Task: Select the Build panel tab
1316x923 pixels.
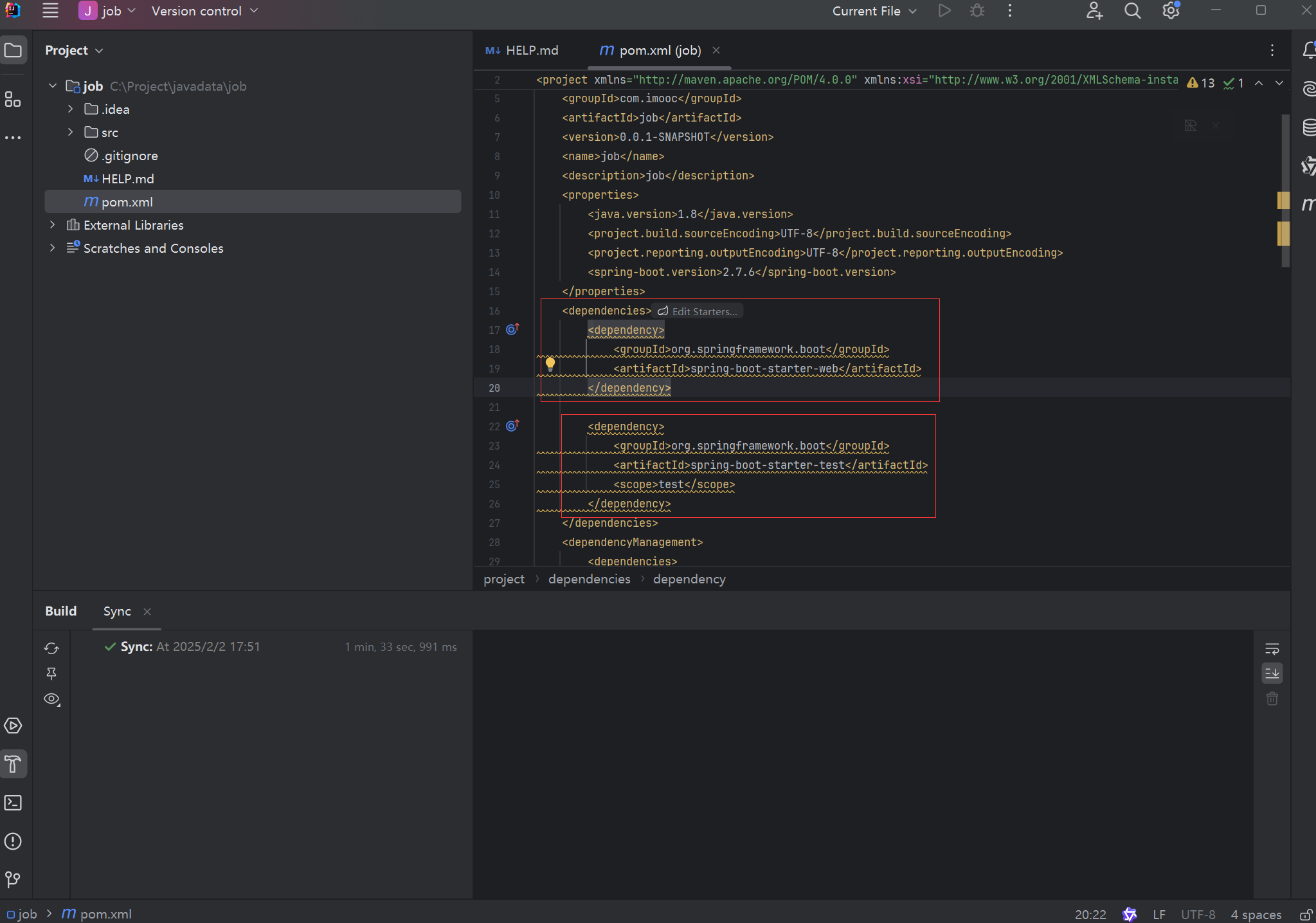Action: click(x=61, y=611)
